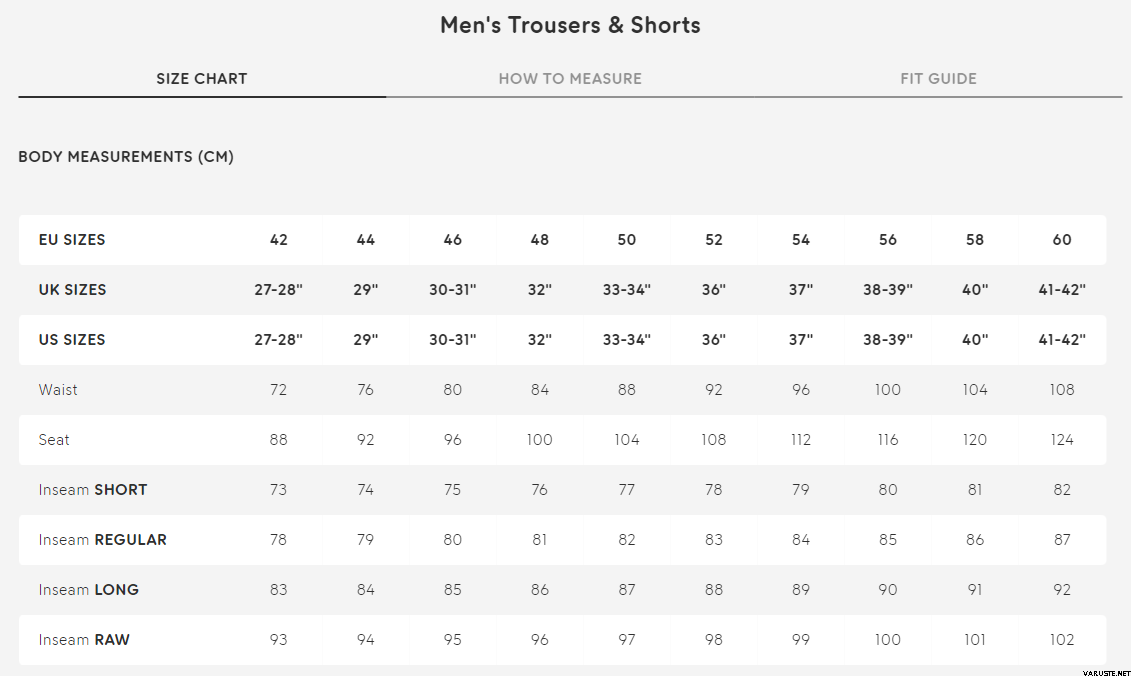
Task: Click EU size 42 column header
Action: [279, 240]
